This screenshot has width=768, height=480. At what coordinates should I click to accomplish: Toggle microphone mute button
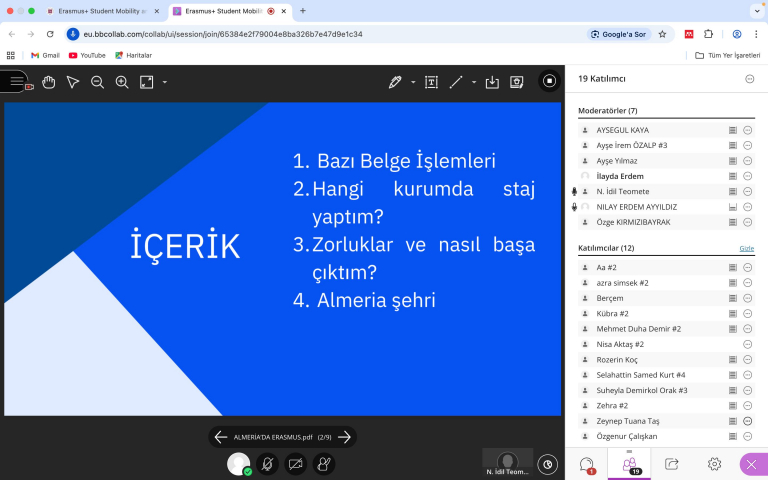coord(267,463)
